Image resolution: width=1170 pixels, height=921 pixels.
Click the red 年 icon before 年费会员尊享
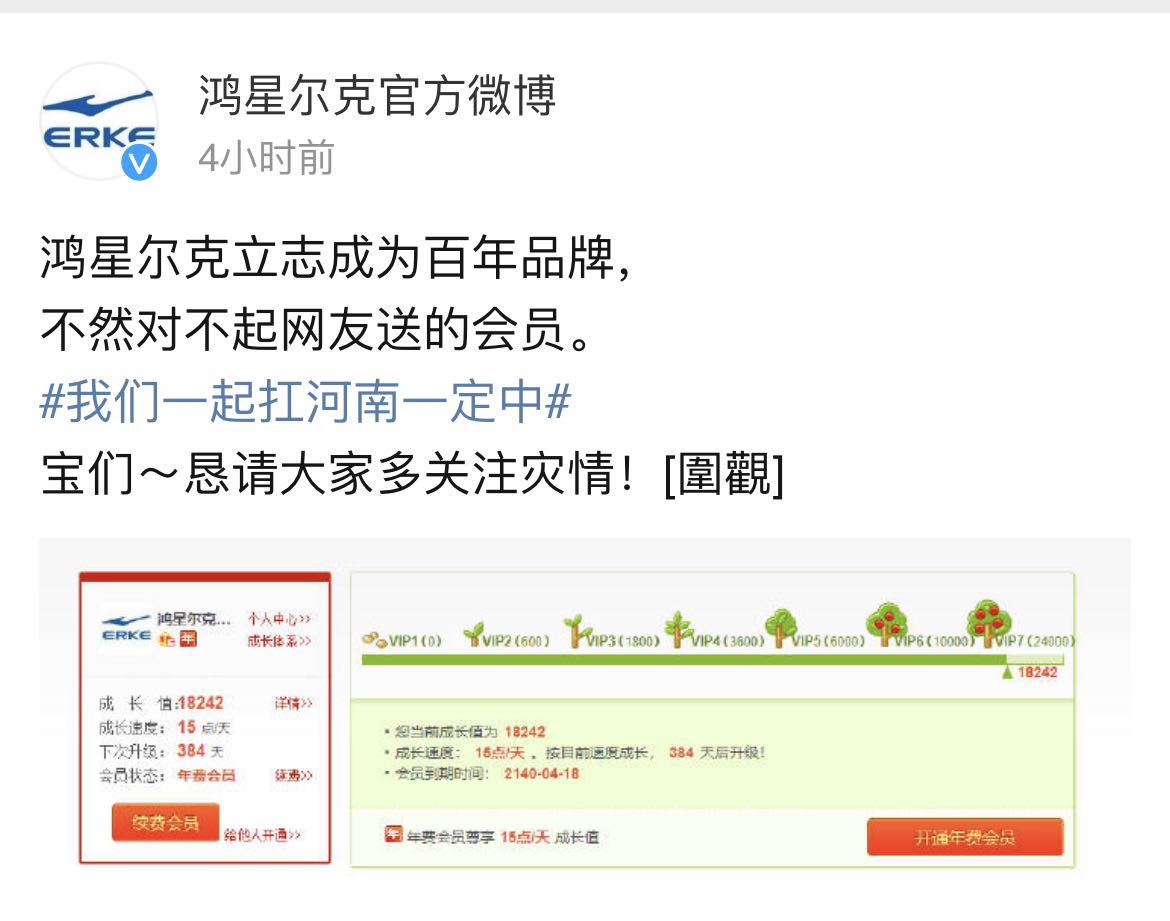pyautogui.click(x=393, y=834)
